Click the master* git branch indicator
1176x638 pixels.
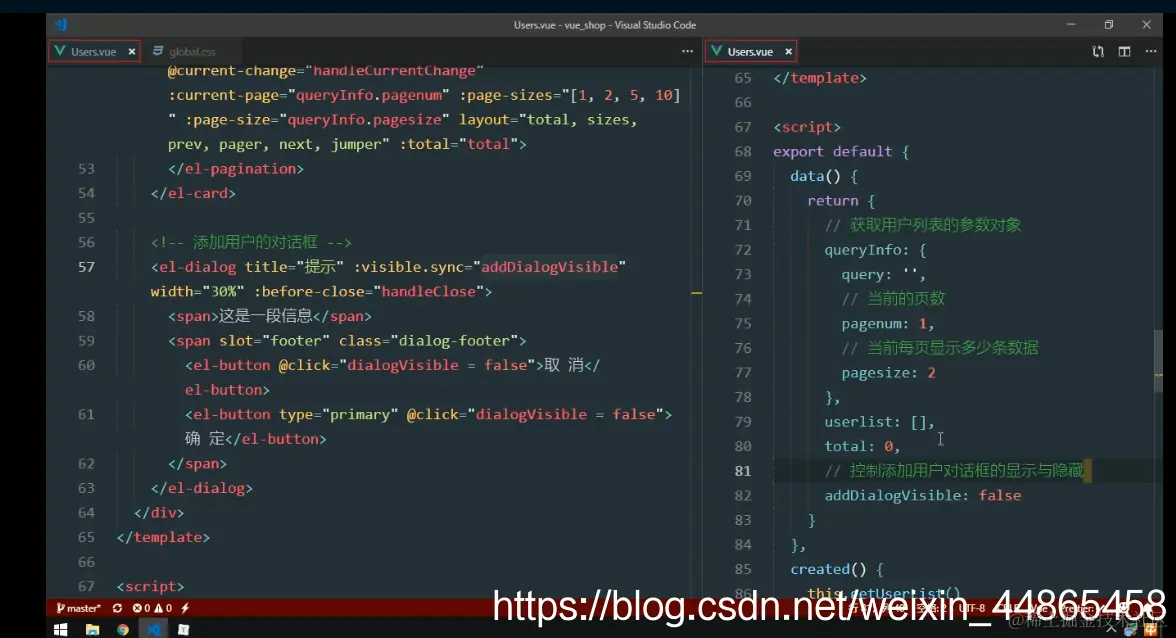pos(79,608)
